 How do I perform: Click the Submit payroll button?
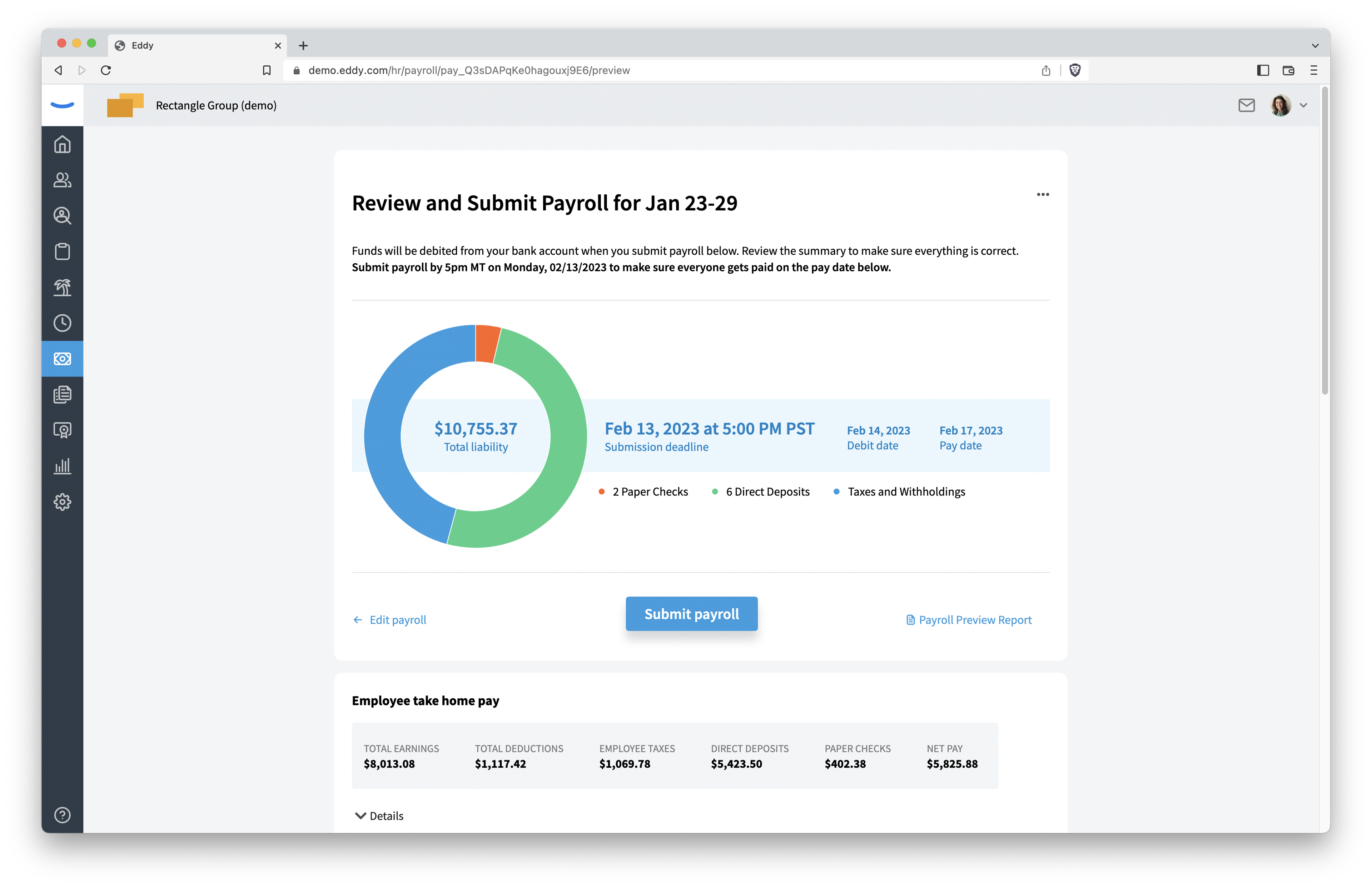tap(692, 614)
